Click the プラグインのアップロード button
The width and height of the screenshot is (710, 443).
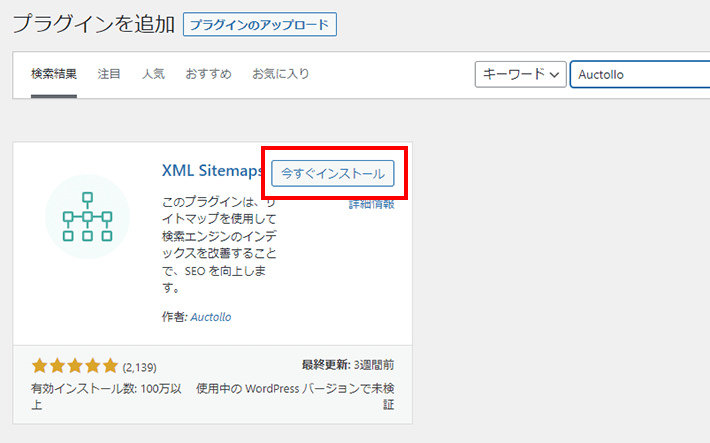click(260, 24)
